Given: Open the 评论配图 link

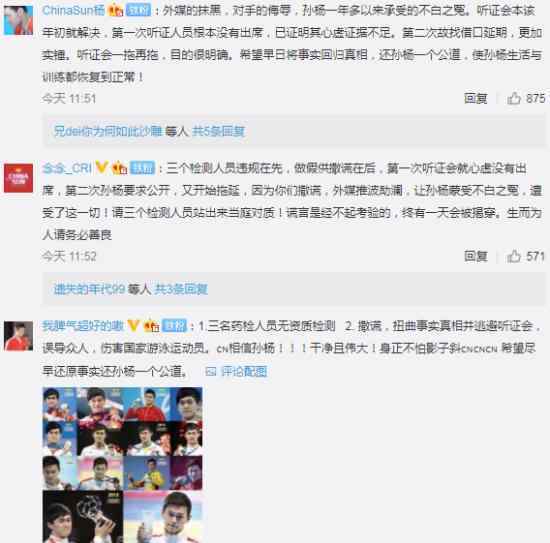Looking at the screenshot, I should (244, 371).
